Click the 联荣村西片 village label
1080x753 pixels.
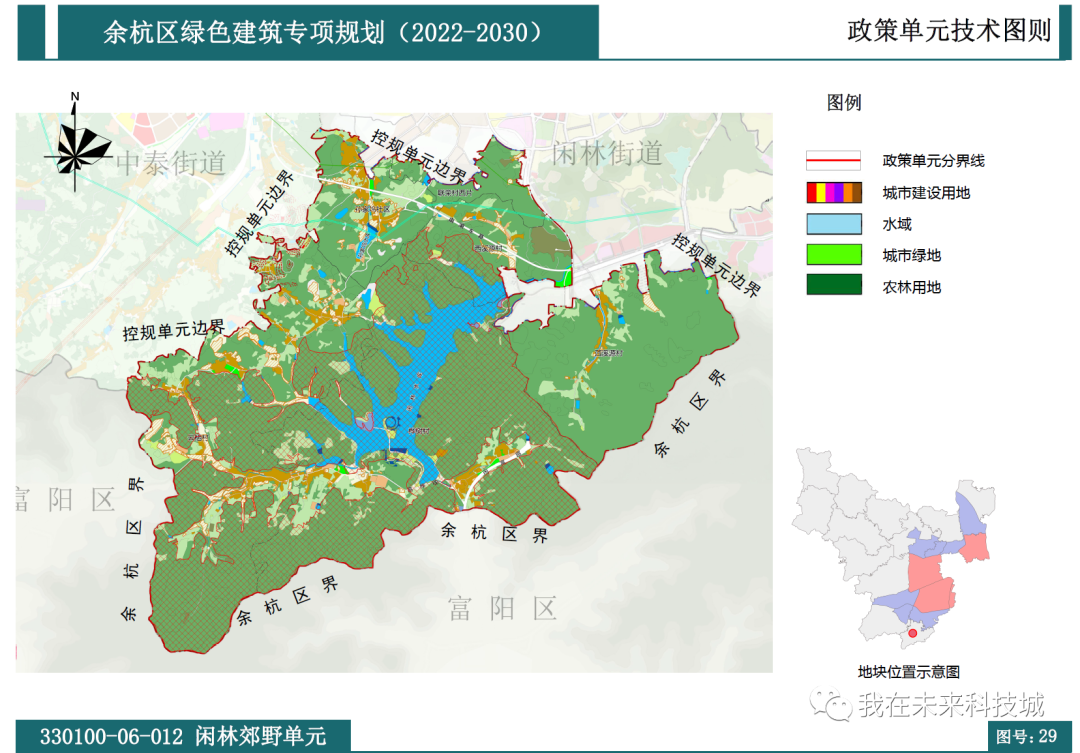point(455,193)
